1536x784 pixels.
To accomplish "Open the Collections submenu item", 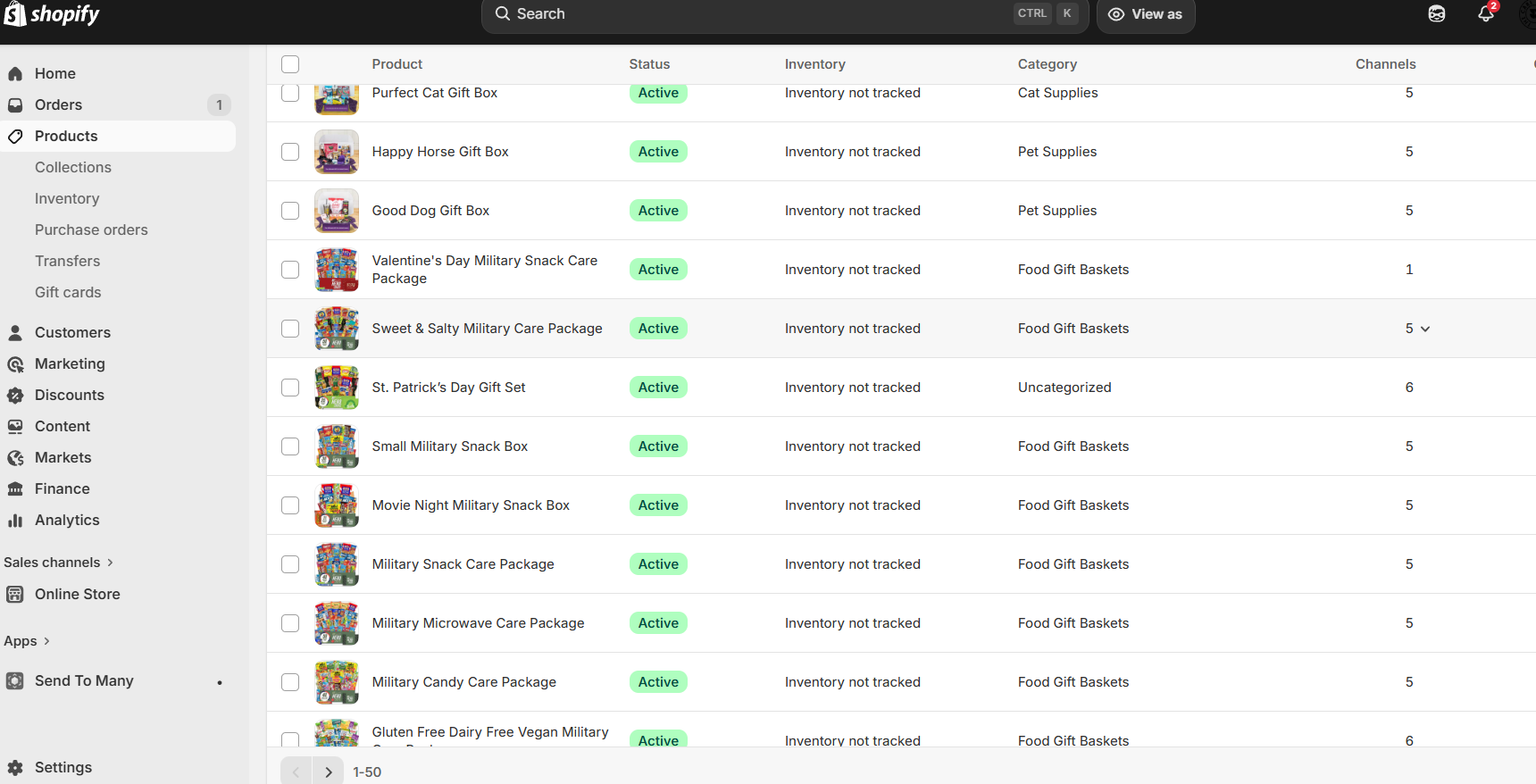I will coord(73,168).
